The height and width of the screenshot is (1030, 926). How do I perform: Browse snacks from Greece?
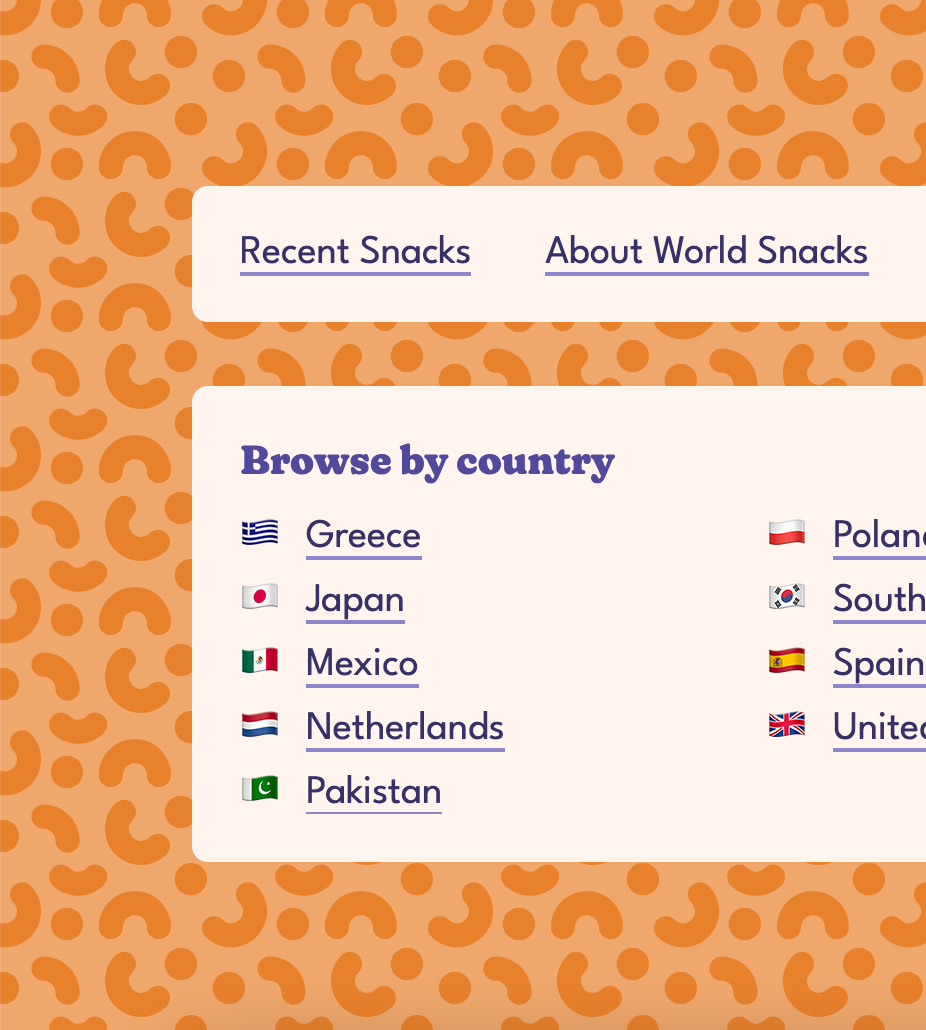(x=363, y=535)
